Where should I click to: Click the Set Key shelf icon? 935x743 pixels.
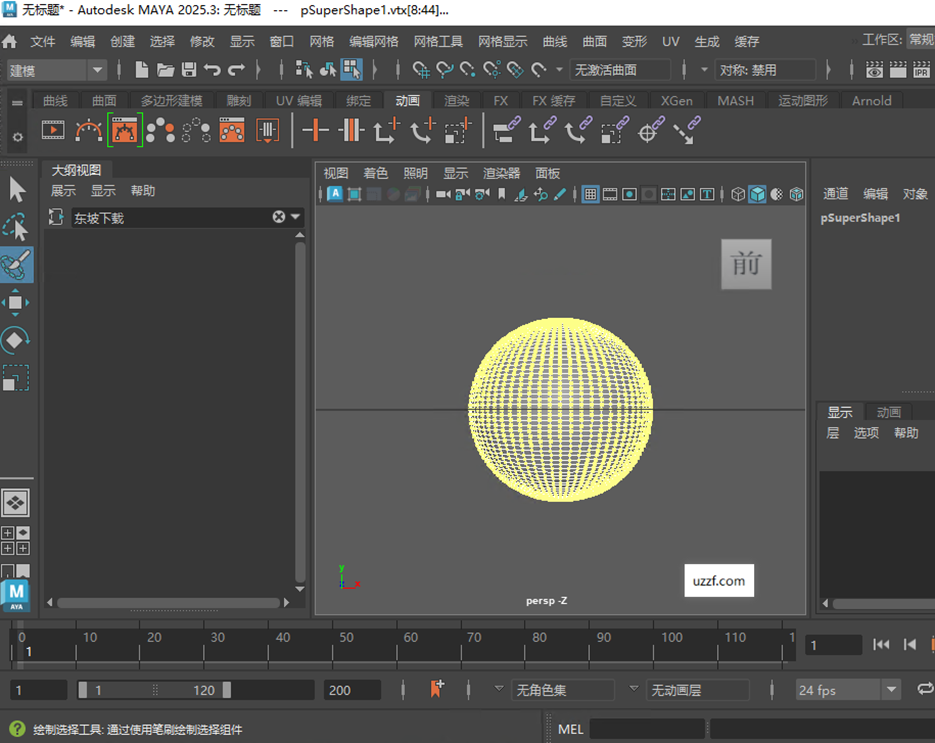click(x=315, y=130)
